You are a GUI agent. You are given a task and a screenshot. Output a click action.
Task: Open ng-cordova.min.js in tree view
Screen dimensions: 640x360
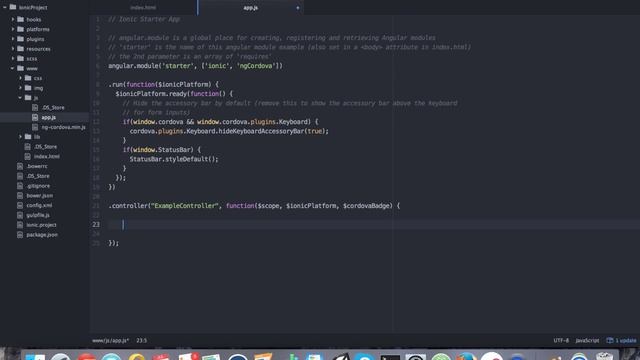coord(64,127)
